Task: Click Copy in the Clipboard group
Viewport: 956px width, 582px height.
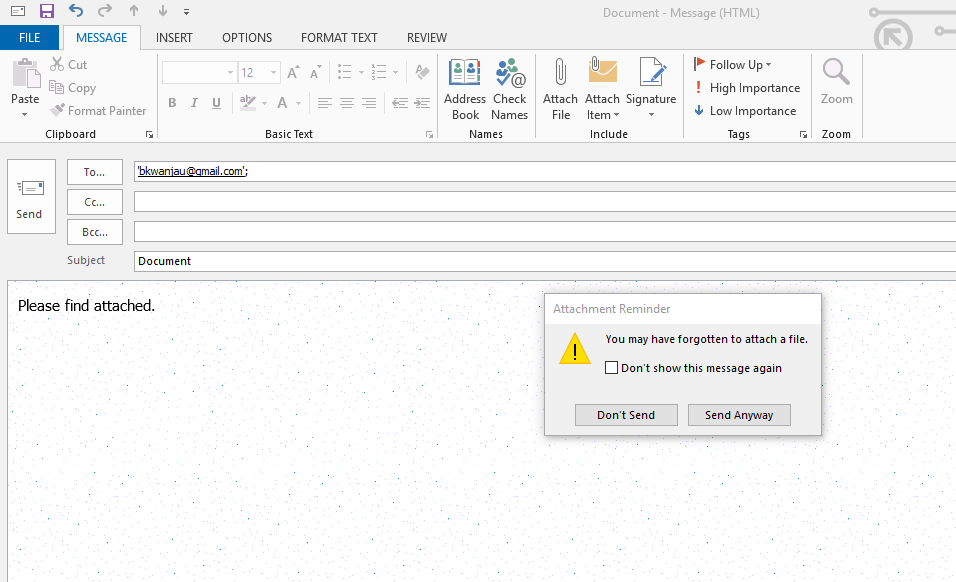Action: (73, 88)
